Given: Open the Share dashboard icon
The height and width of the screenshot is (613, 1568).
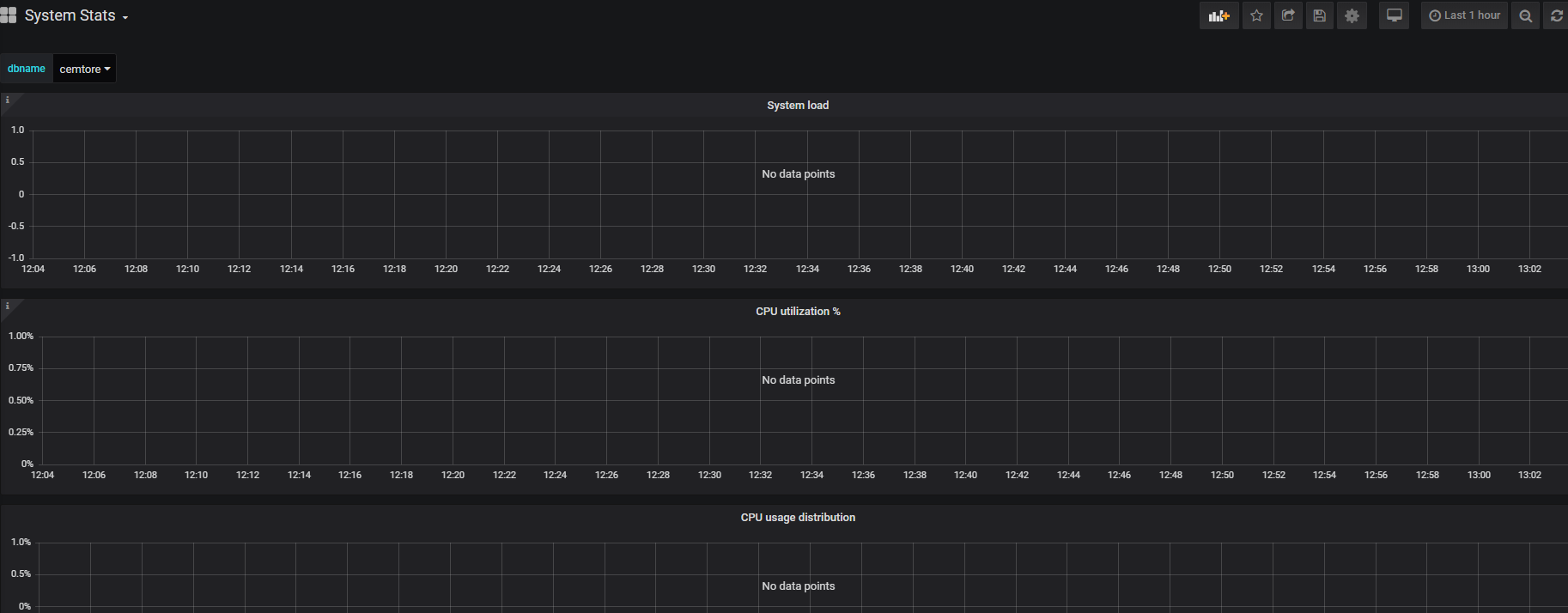Looking at the screenshot, I should click(1288, 15).
